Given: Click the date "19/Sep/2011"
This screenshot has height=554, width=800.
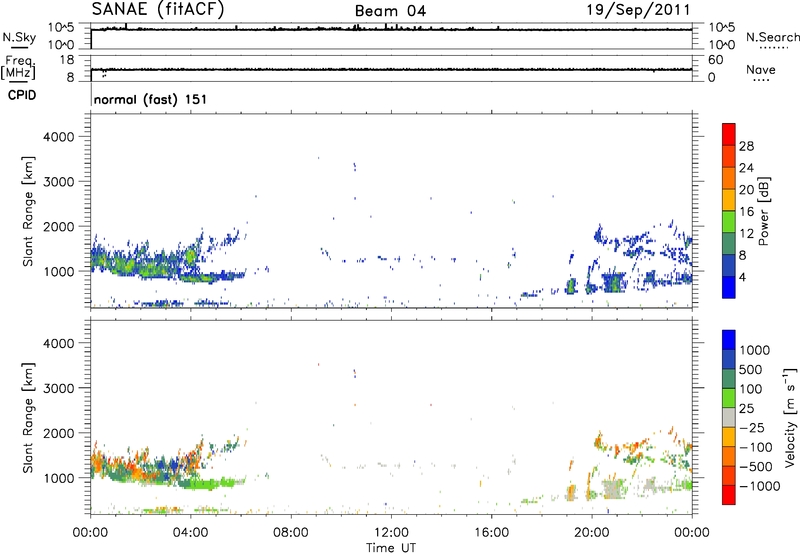Looking at the screenshot, I should [x=638, y=10].
